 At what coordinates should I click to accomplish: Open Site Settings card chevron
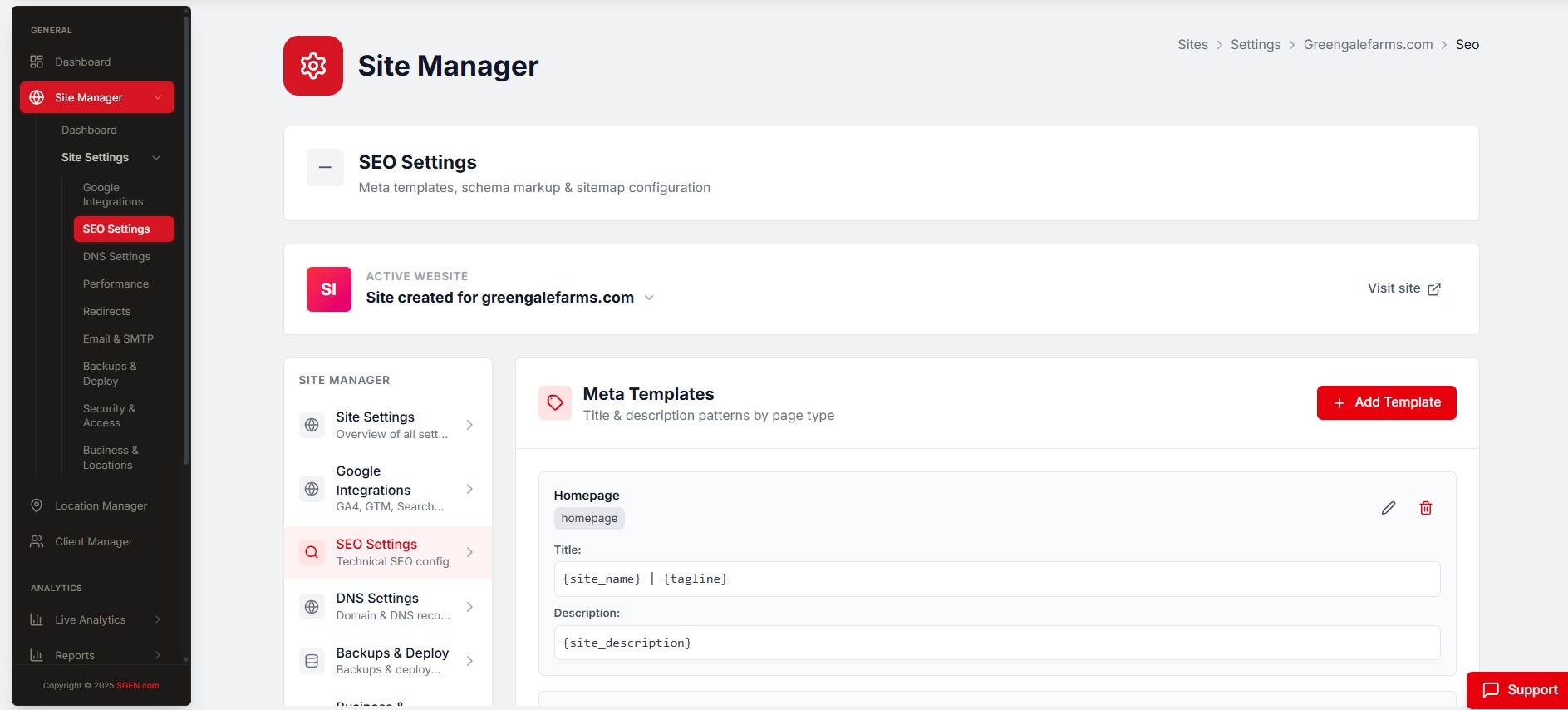469,425
